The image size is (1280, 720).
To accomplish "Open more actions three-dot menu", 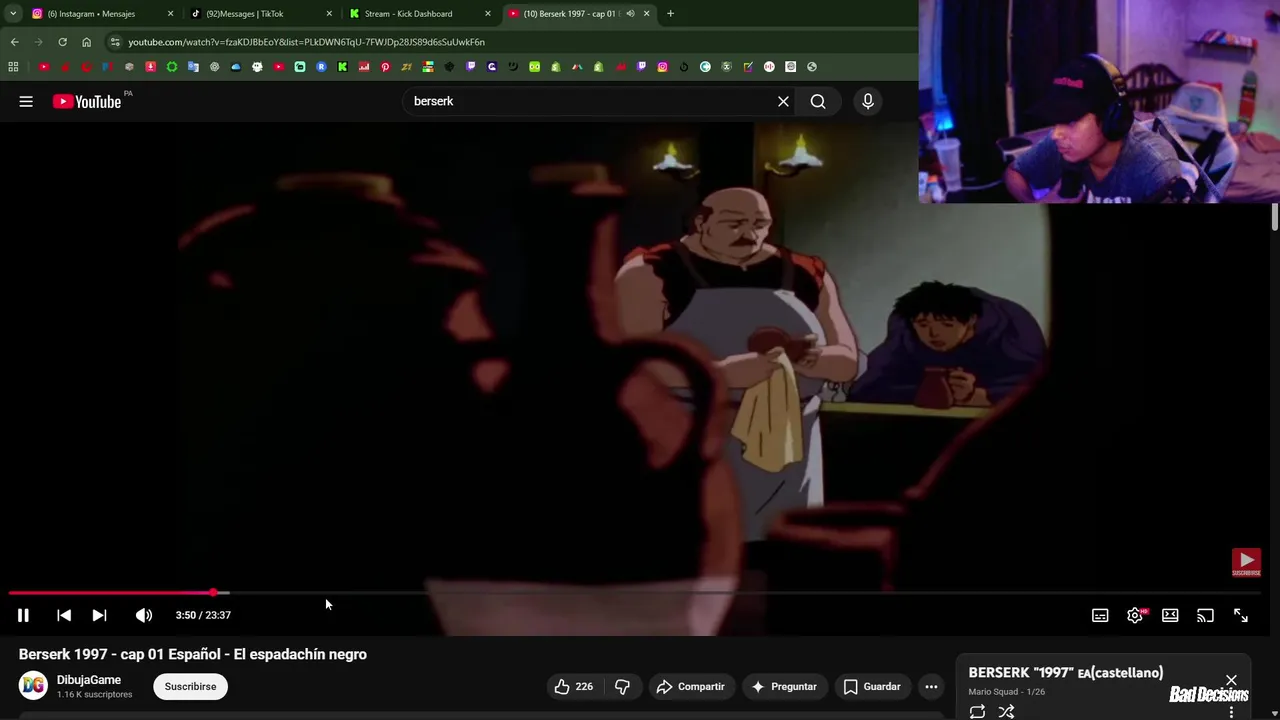I will [931, 686].
